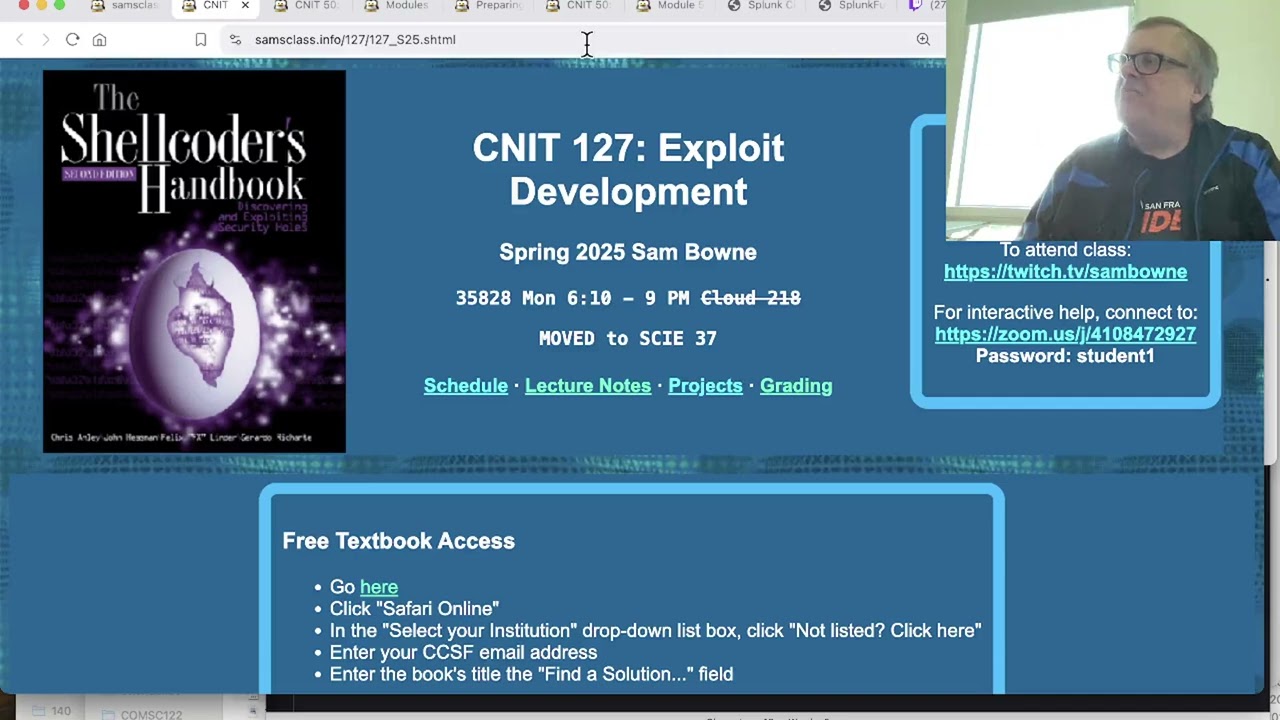Open the zoom.us interactive help link
The width and height of the screenshot is (1280, 720).
(x=1065, y=334)
